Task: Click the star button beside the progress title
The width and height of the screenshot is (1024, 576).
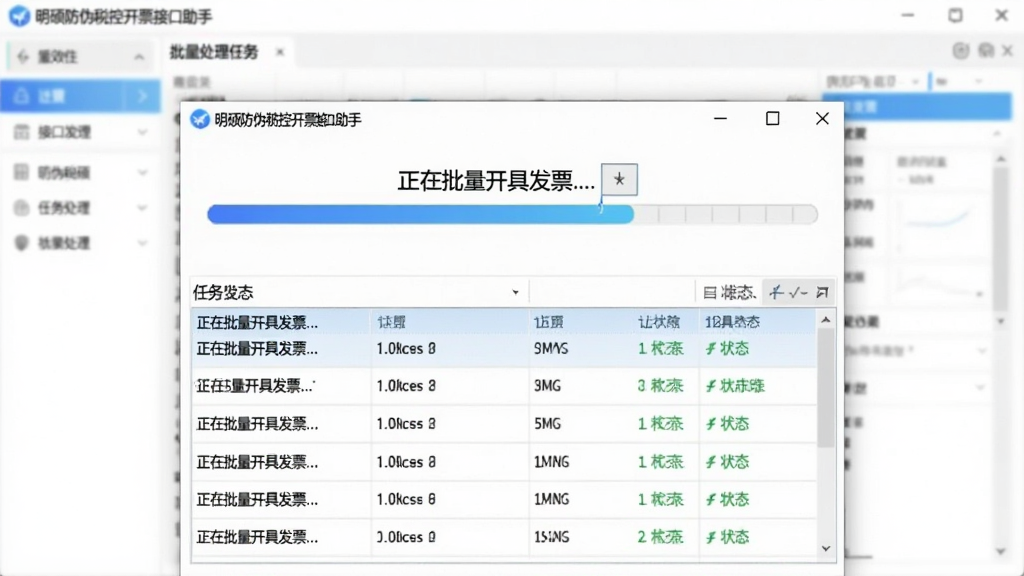Action: (x=619, y=180)
